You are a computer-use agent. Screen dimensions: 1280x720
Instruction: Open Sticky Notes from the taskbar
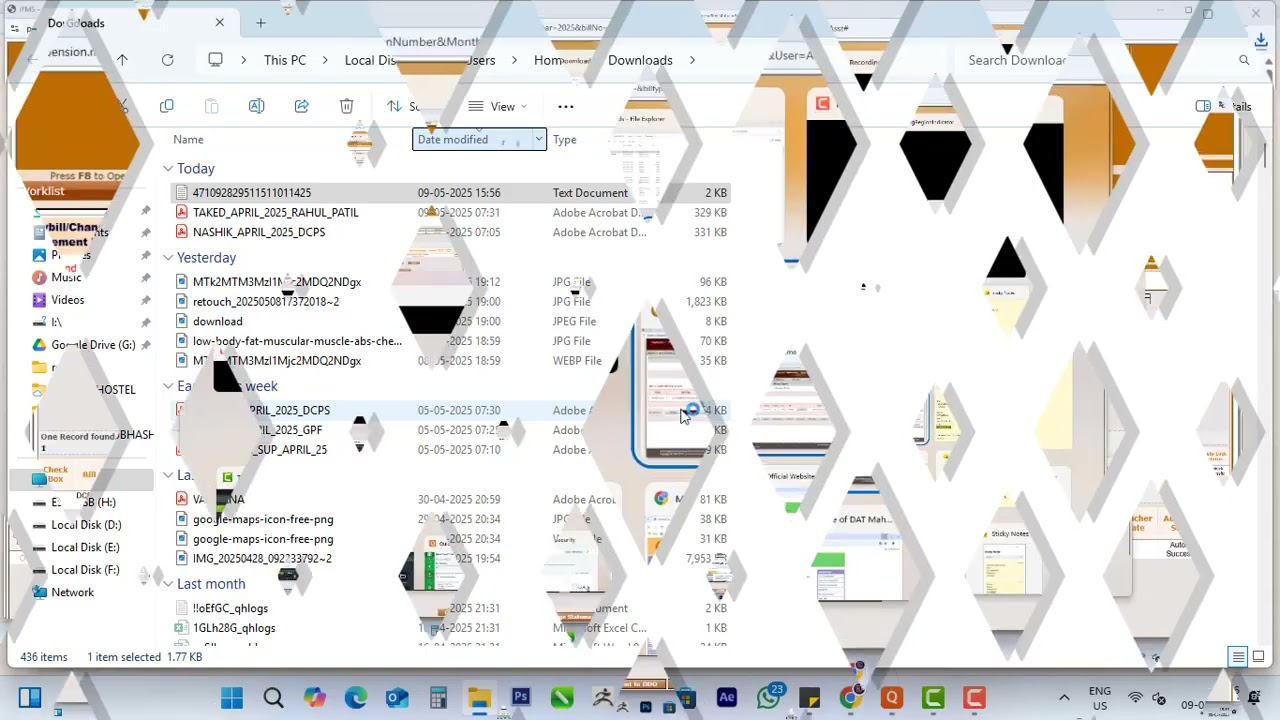click(810, 698)
